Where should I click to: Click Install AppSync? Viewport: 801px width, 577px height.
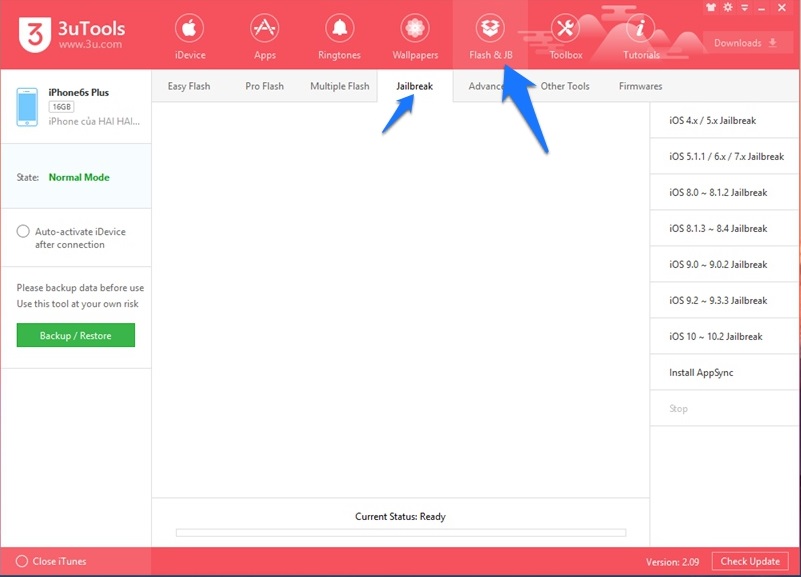[x=724, y=372]
